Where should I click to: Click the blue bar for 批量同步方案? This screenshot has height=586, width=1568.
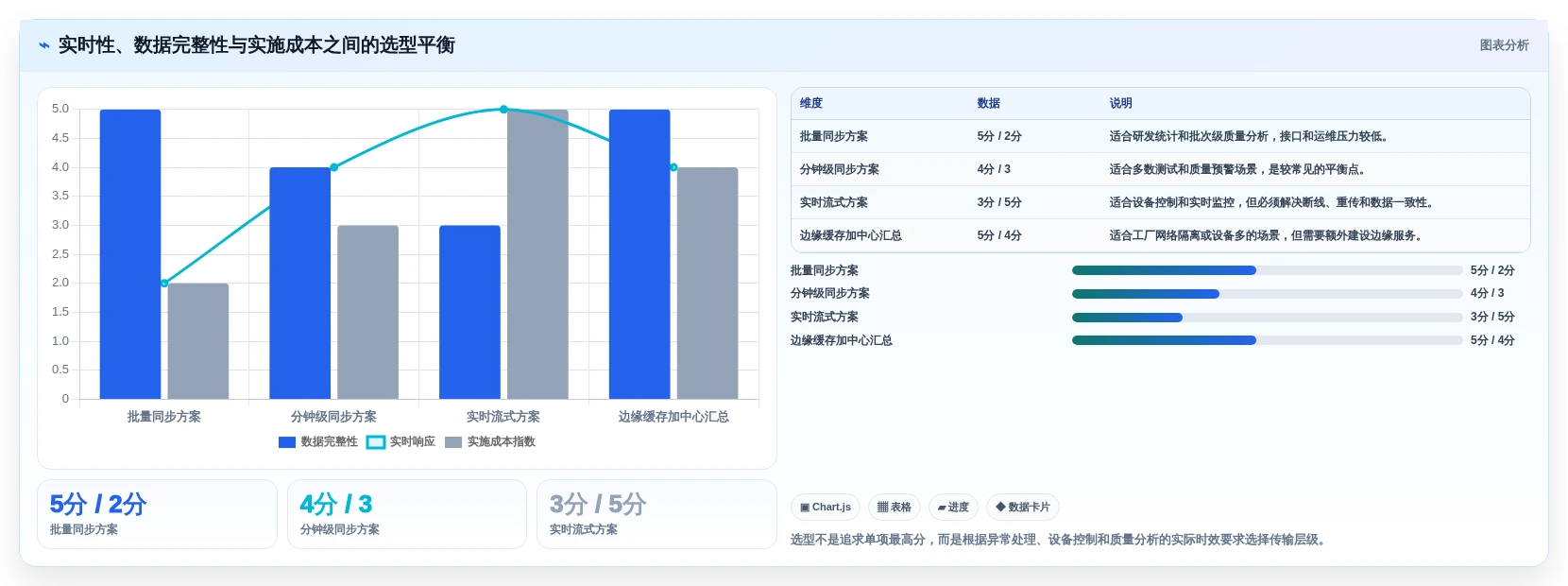130,254
